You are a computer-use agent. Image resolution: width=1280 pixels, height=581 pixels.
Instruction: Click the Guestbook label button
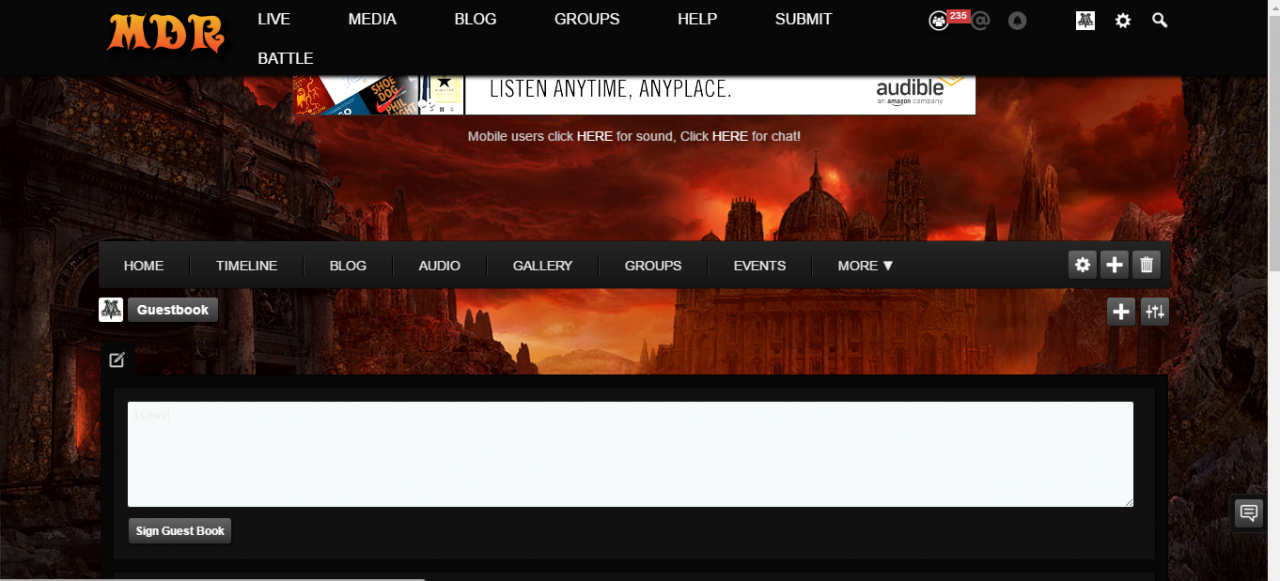173,310
